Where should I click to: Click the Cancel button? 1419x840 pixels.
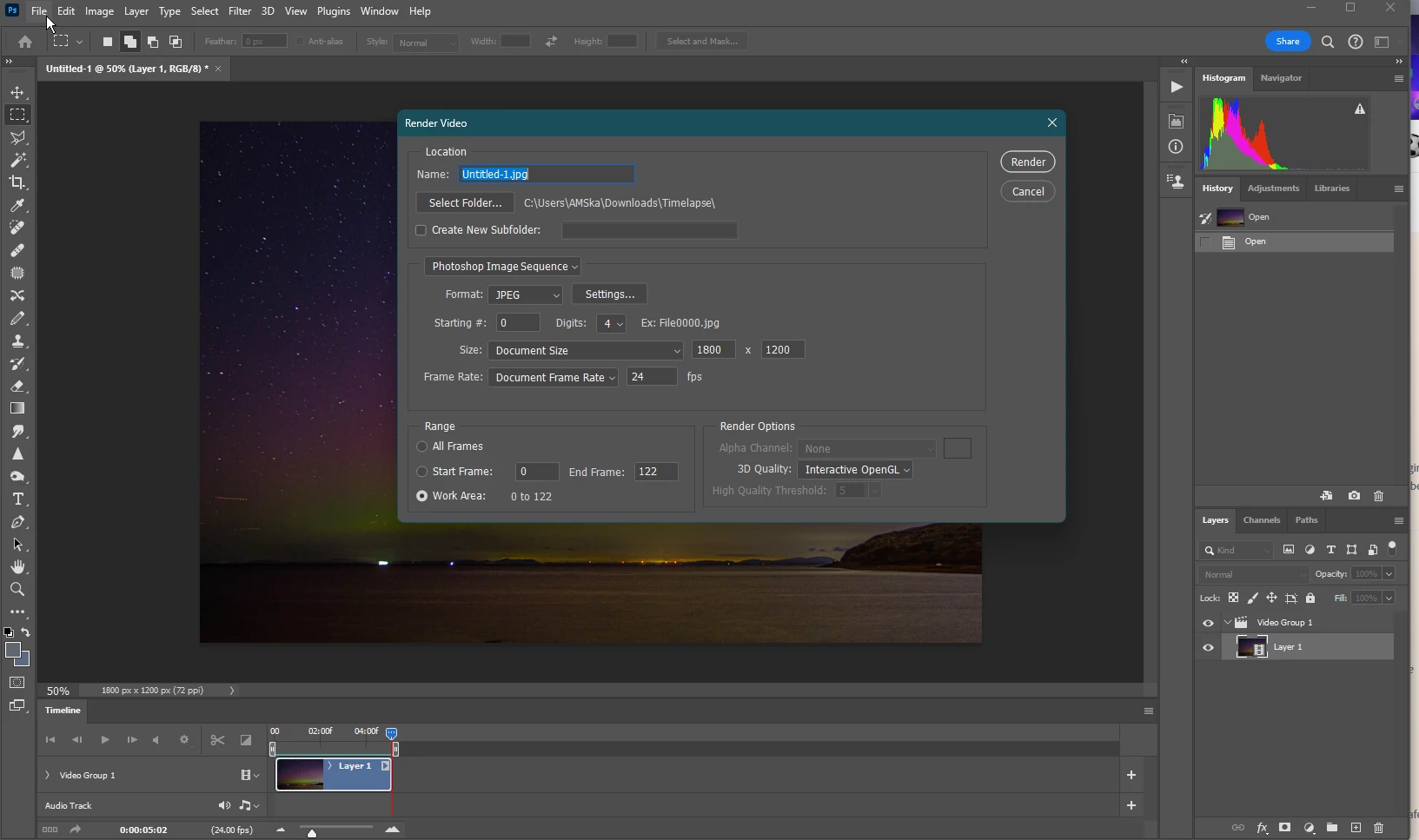click(1028, 192)
